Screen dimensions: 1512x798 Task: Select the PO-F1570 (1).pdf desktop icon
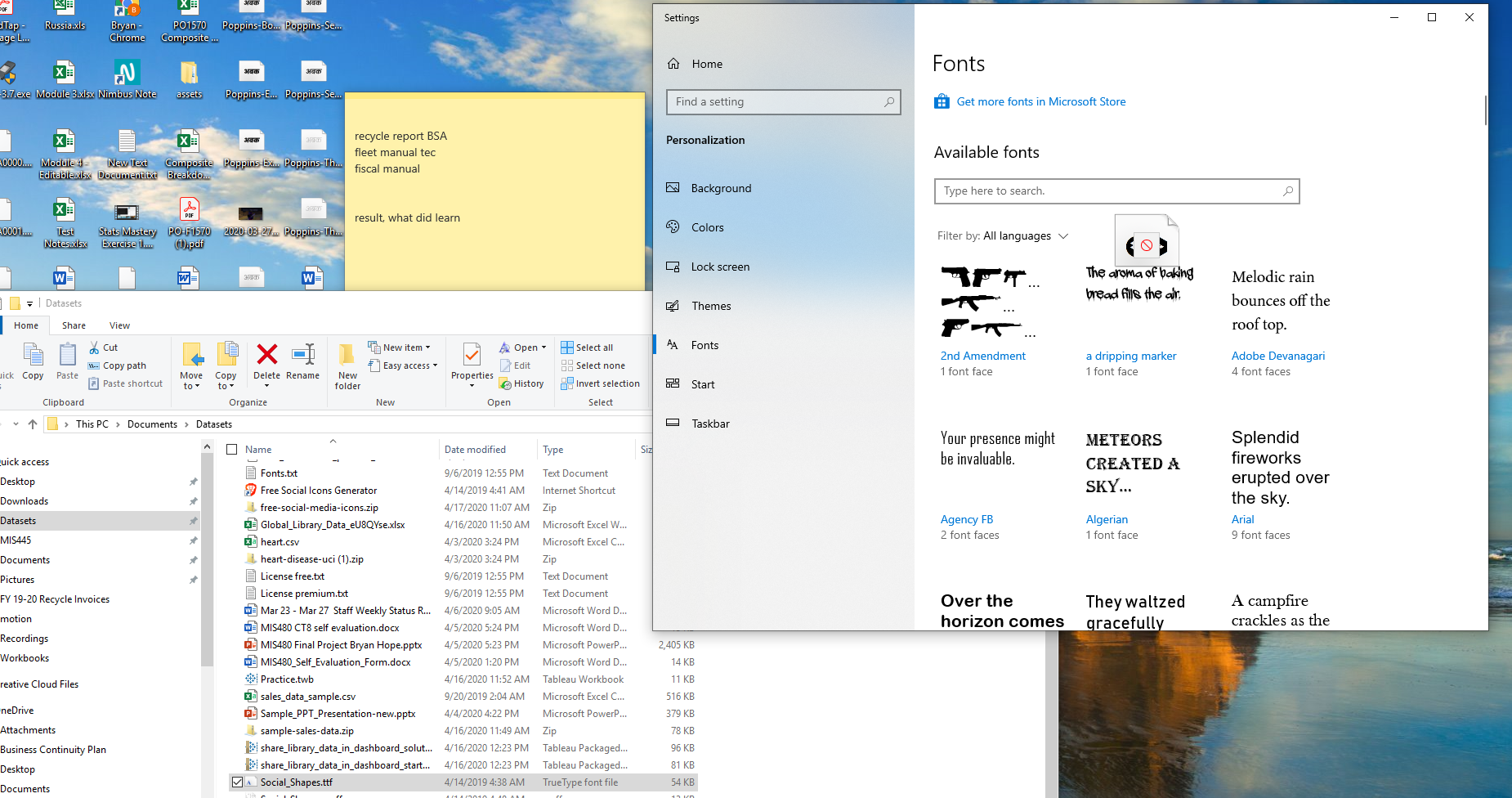[x=190, y=223]
